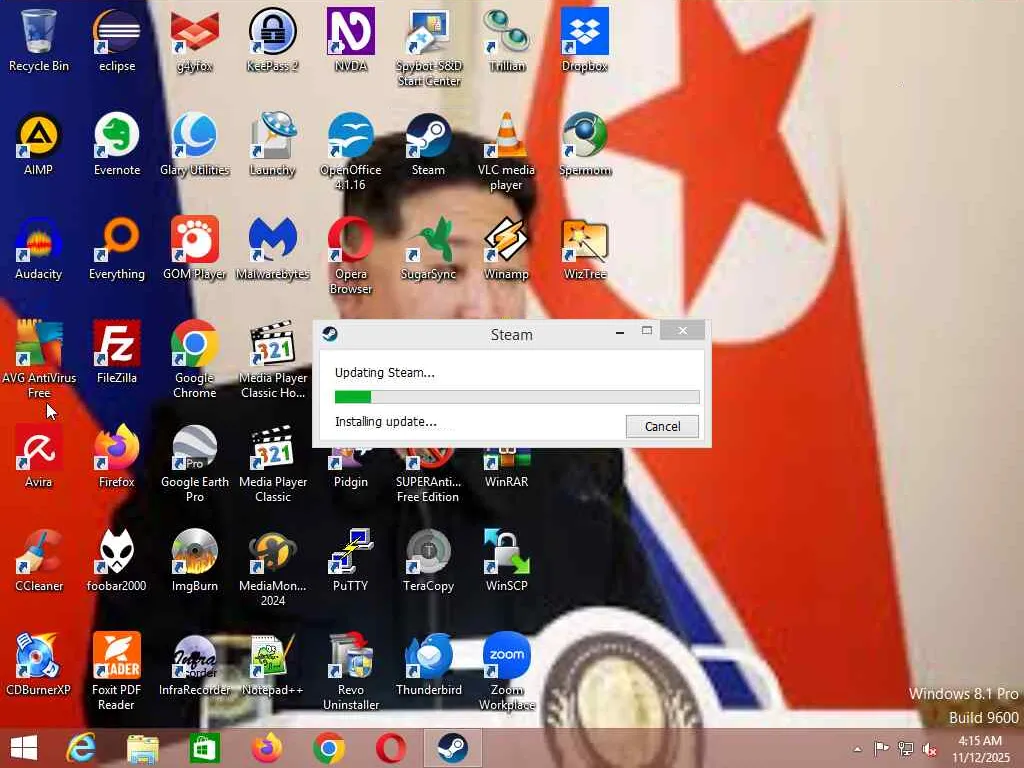Minimize the Steam update window

(620, 332)
